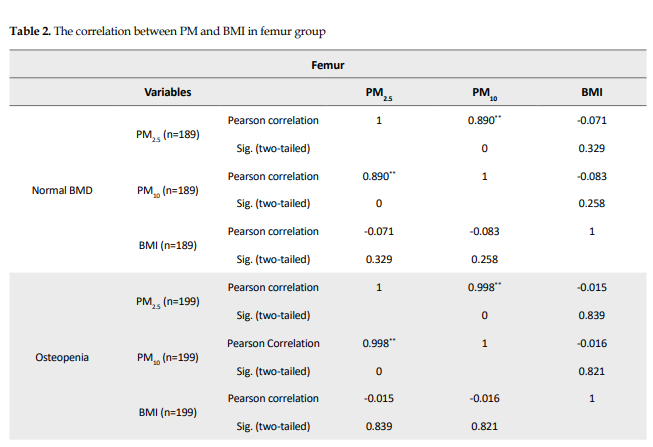Click the BMI column header
This screenshot has width=653, height=447.
tap(591, 93)
